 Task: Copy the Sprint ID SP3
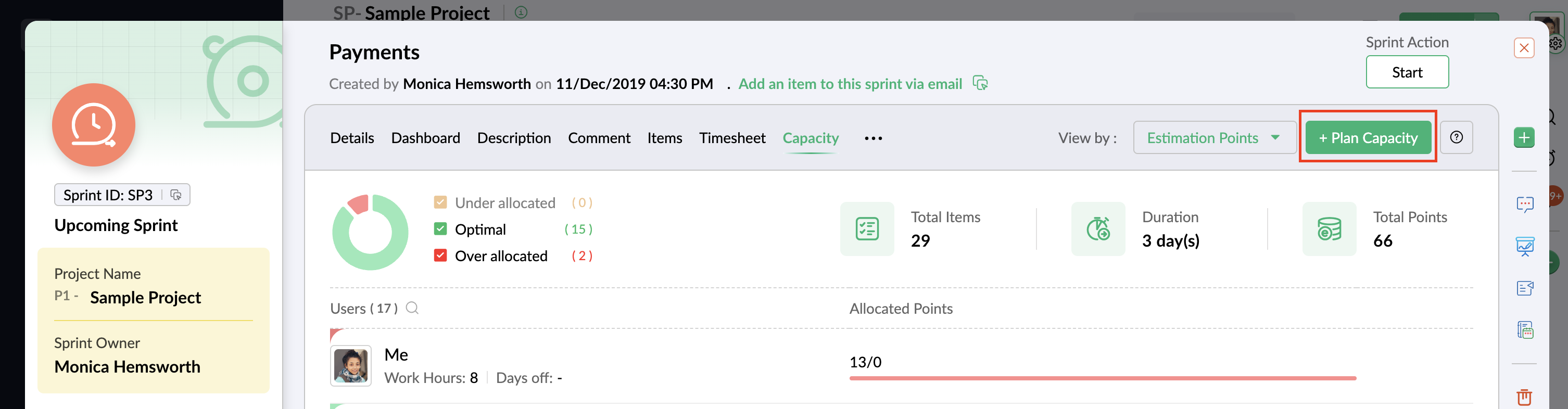(176, 195)
